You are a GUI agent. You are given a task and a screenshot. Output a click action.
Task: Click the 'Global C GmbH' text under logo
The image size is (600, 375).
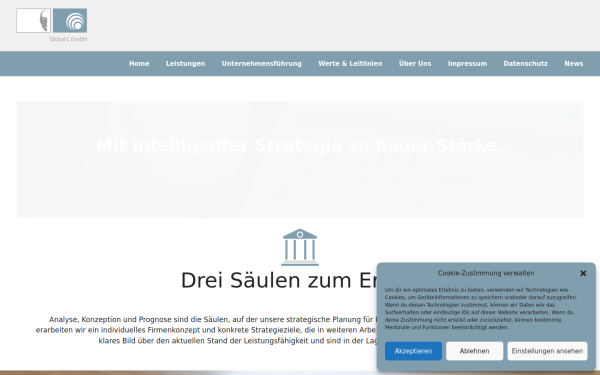click(68, 39)
